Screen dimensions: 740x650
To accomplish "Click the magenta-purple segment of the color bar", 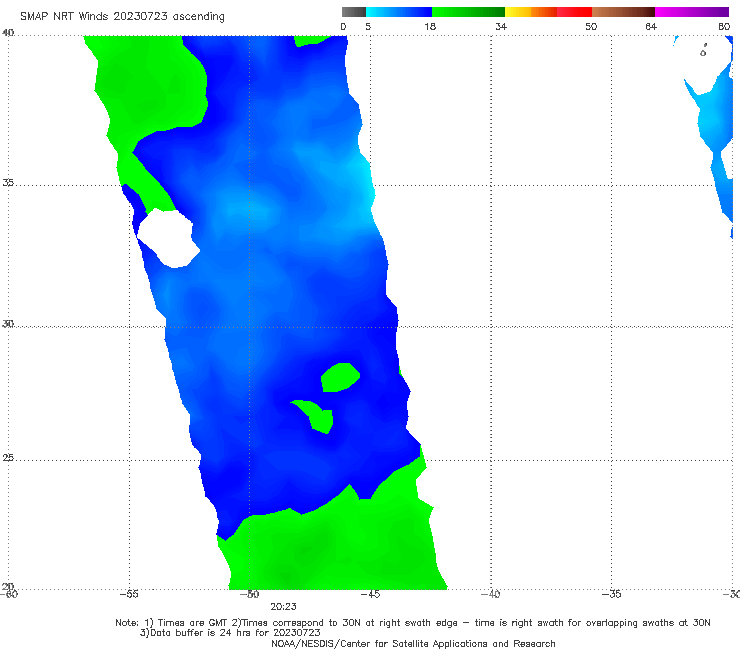I will (692, 12).
